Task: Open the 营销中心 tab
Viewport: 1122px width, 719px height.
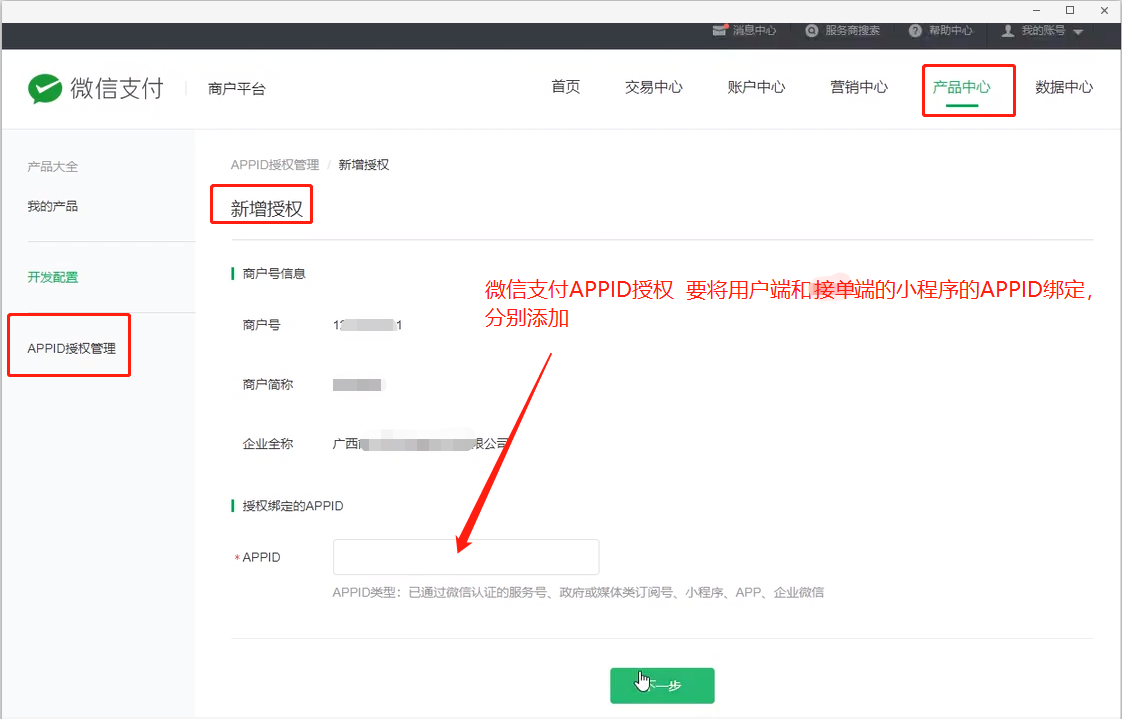Action: [x=859, y=87]
